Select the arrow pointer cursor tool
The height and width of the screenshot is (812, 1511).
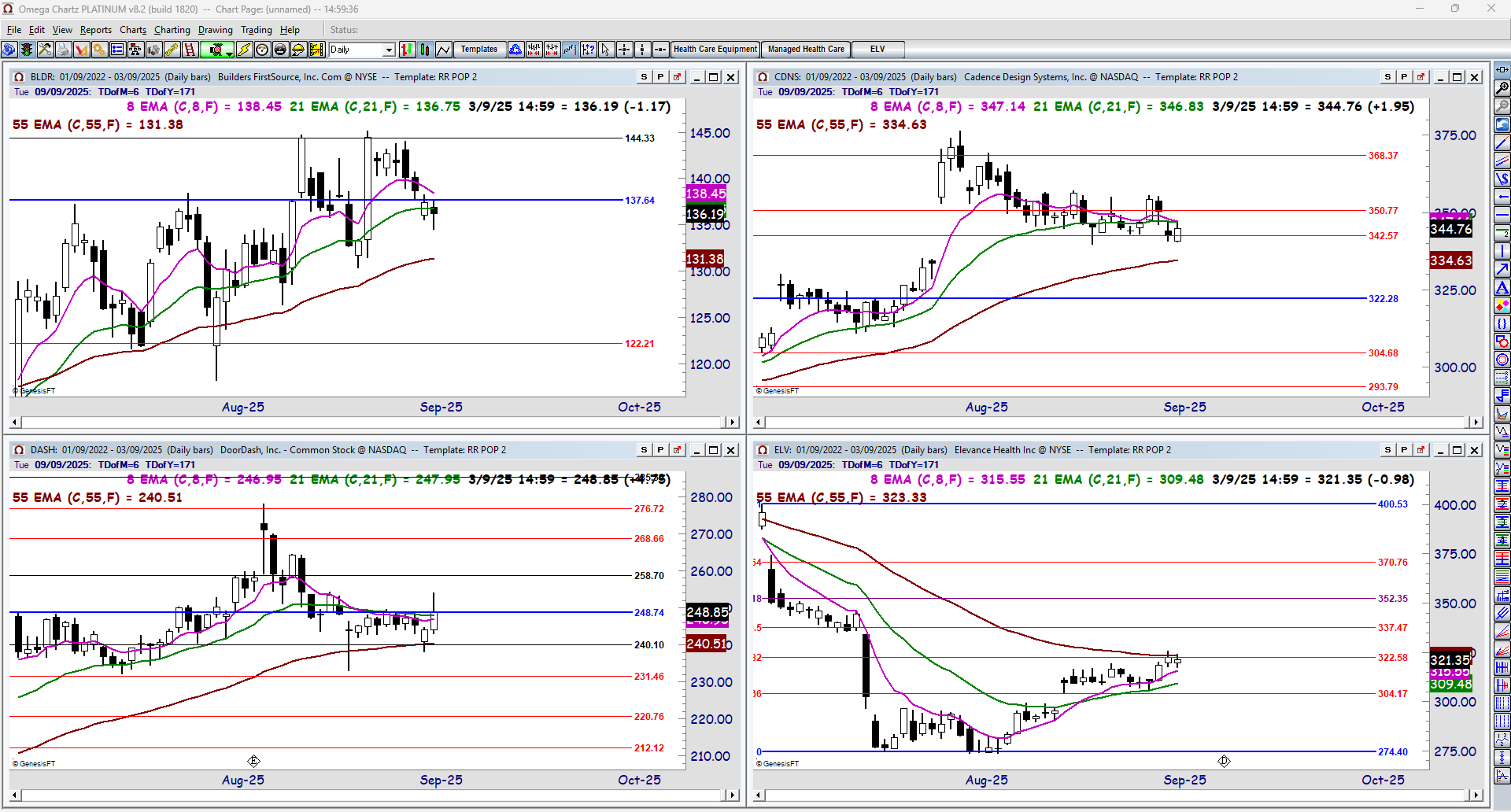click(606, 50)
